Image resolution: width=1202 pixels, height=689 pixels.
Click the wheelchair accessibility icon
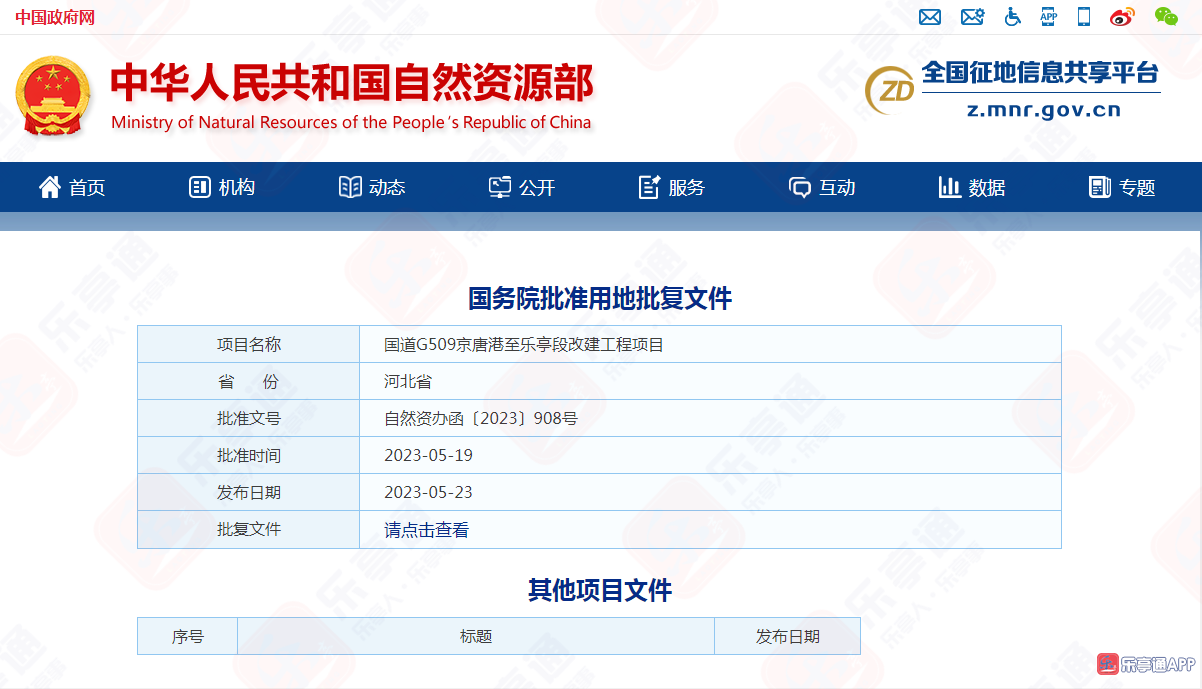click(x=1013, y=17)
